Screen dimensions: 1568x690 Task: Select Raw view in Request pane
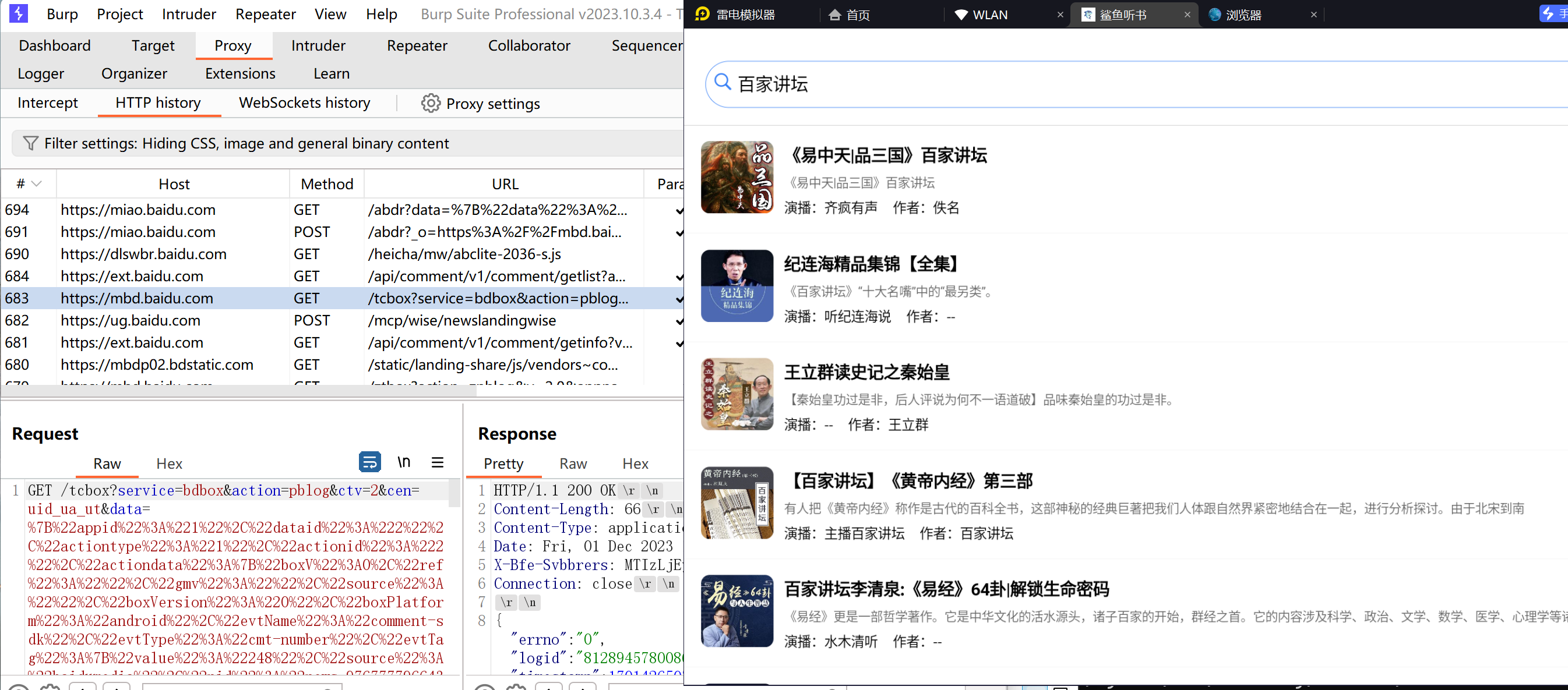(107, 463)
